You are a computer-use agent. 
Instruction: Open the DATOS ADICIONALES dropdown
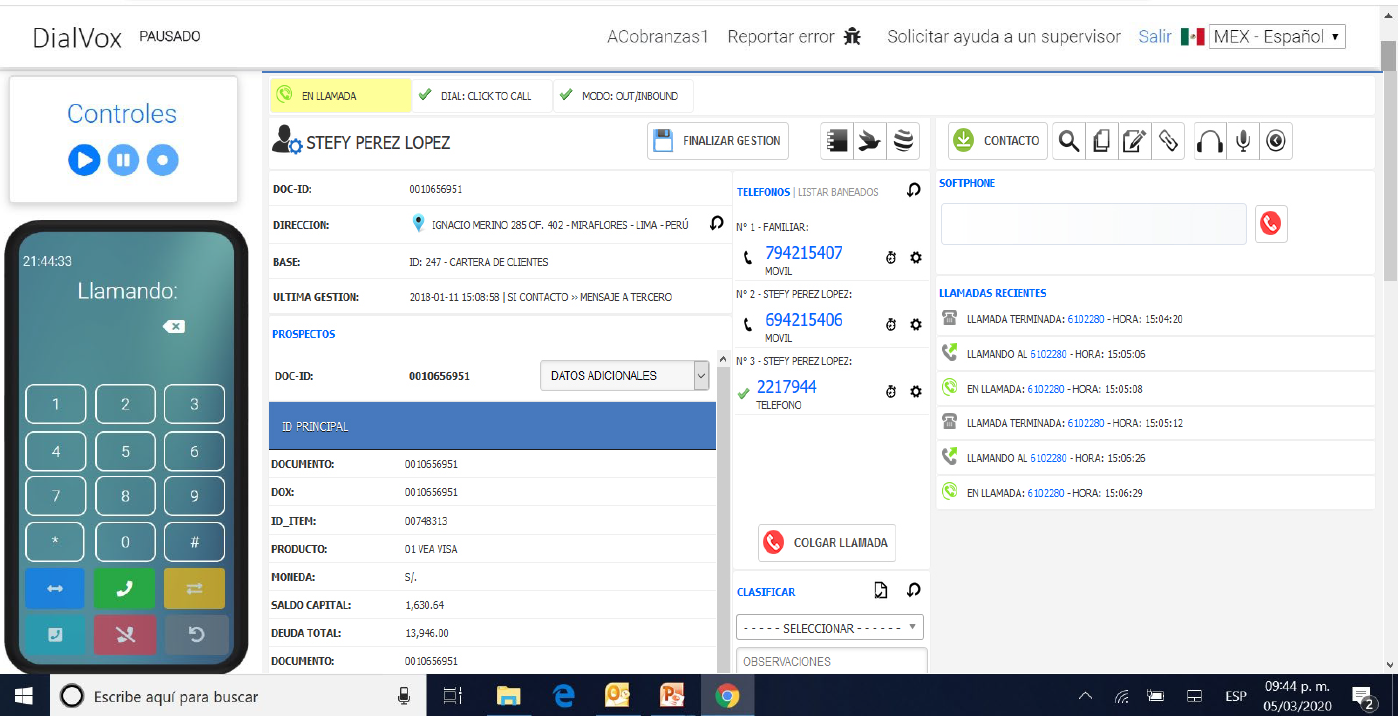point(624,375)
